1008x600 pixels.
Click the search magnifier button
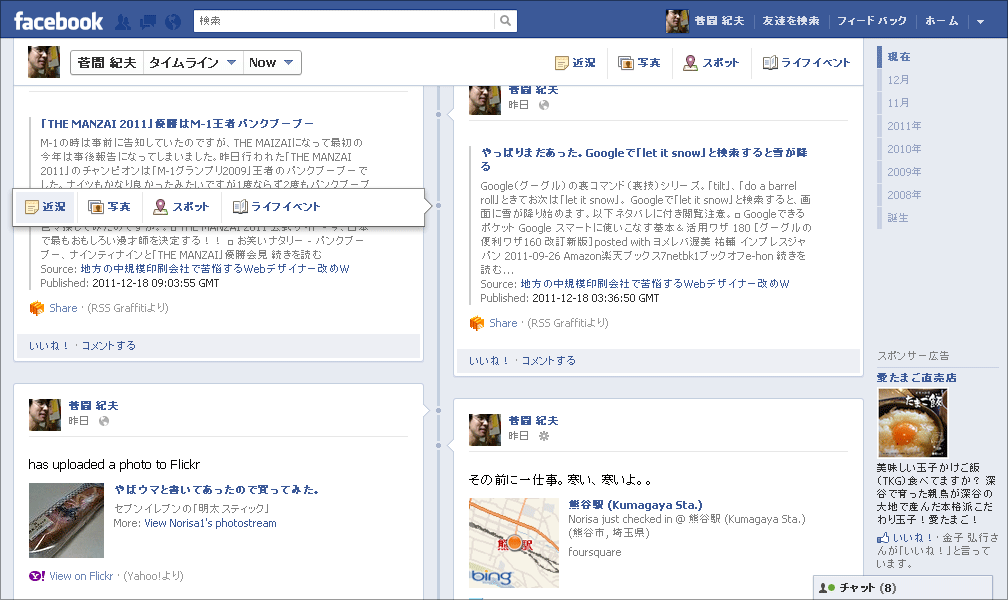tap(505, 21)
